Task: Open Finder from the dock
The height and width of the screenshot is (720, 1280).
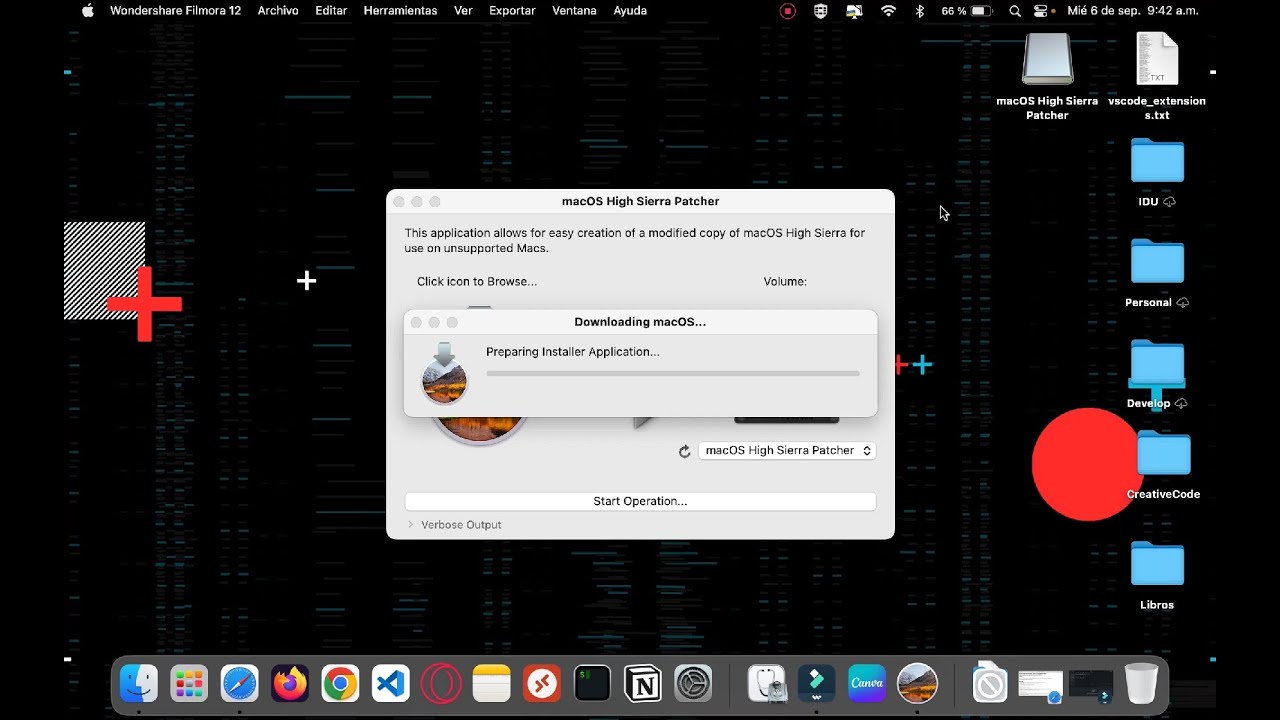Action: (139, 684)
